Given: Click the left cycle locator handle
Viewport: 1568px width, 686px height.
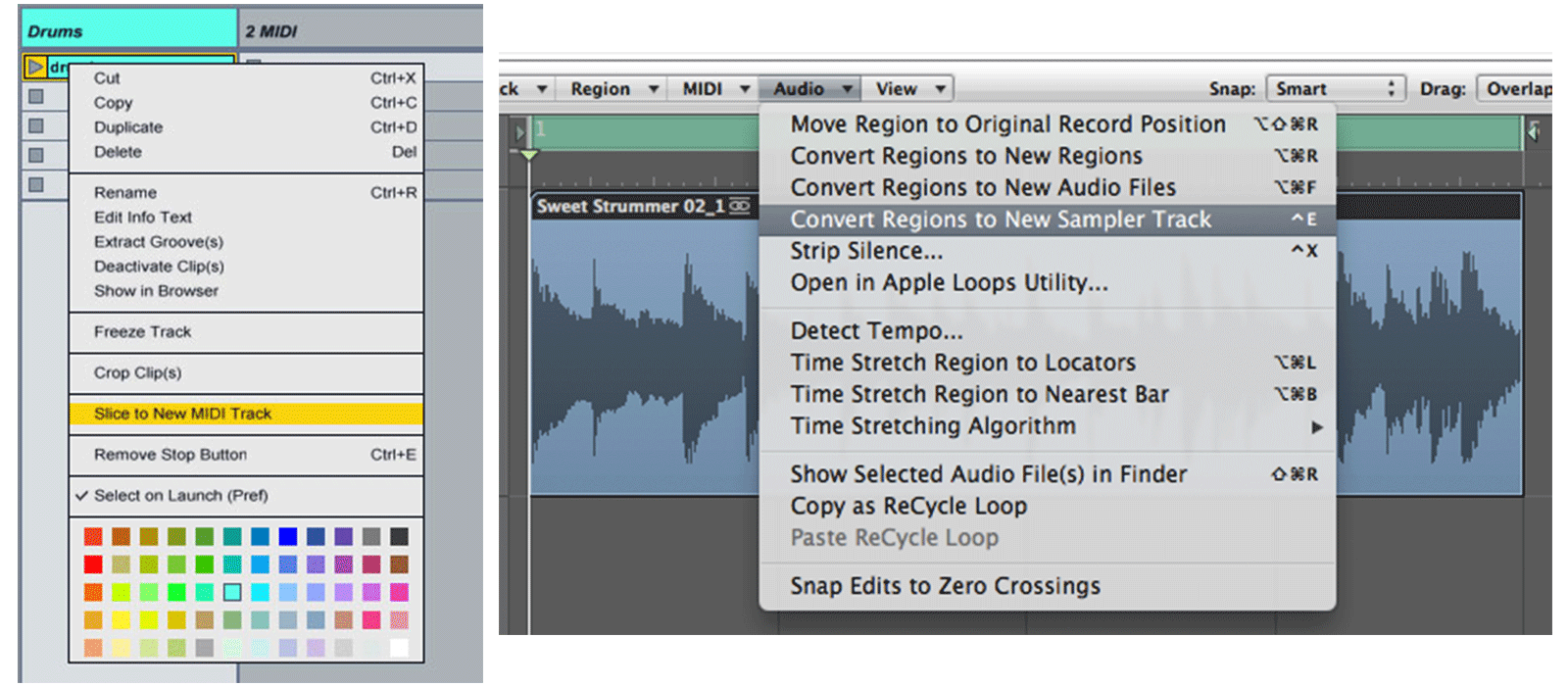Looking at the screenshot, I should pos(520,131).
